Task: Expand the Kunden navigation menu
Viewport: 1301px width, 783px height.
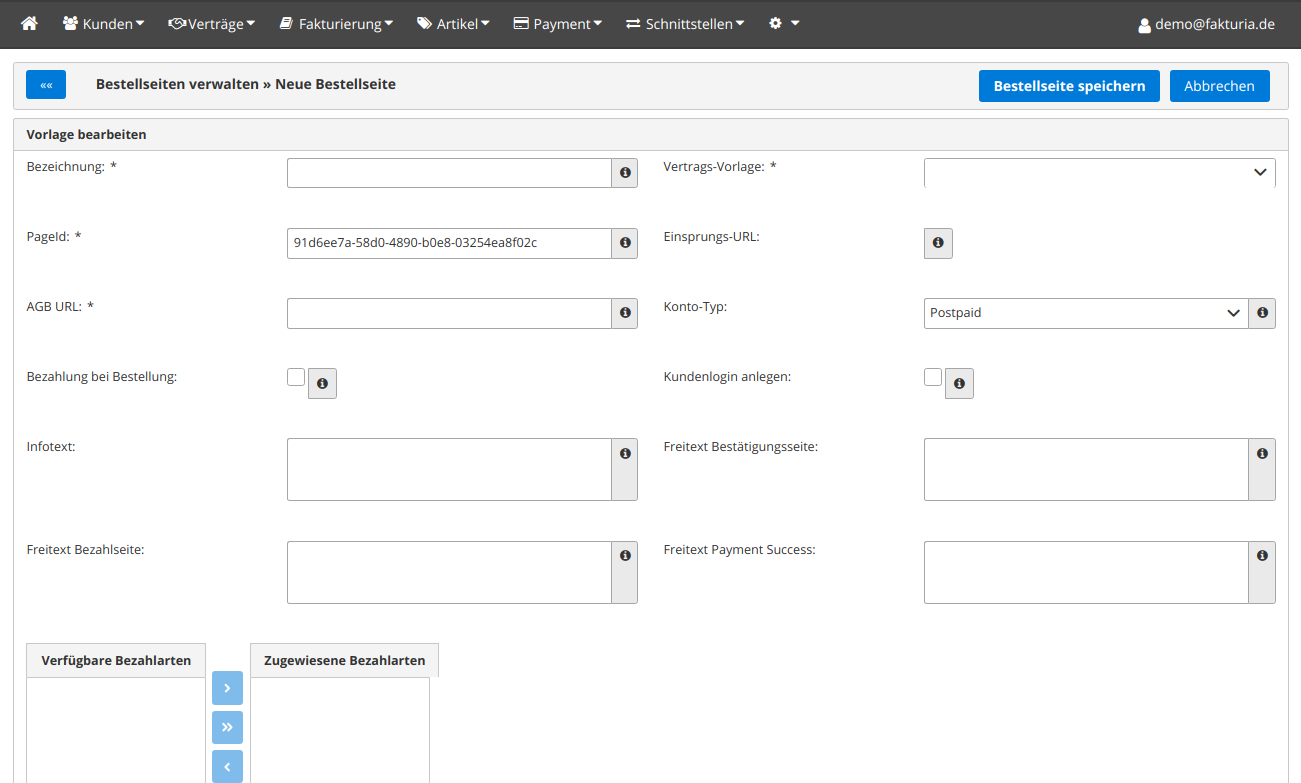Action: (103, 23)
